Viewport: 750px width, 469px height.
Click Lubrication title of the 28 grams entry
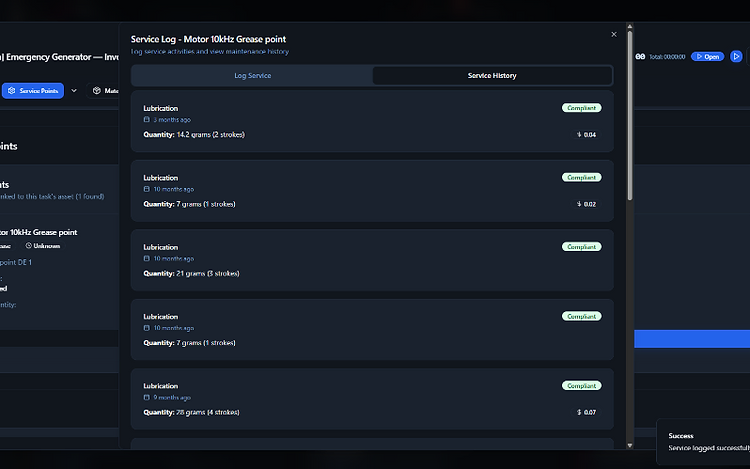(161, 386)
